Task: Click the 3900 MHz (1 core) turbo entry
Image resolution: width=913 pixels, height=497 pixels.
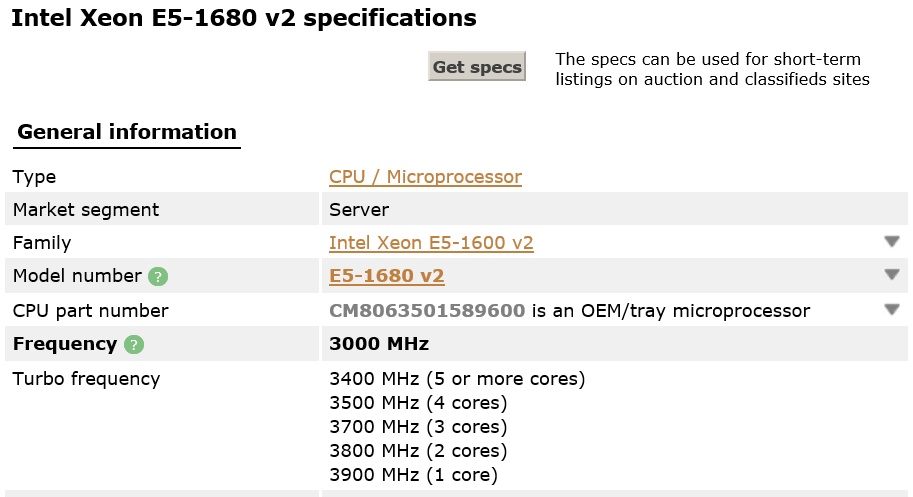Action: (x=413, y=475)
